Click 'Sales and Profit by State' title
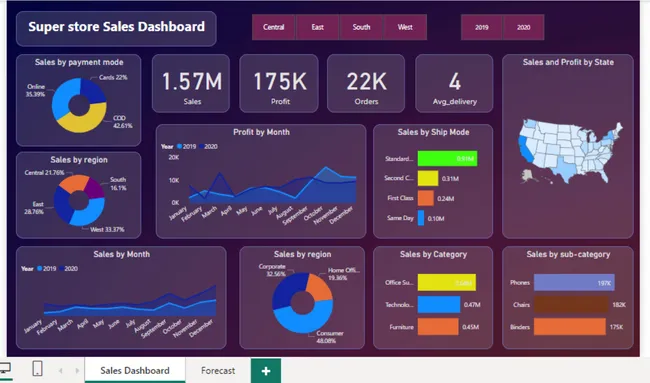650x383 pixels. point(568,62)
